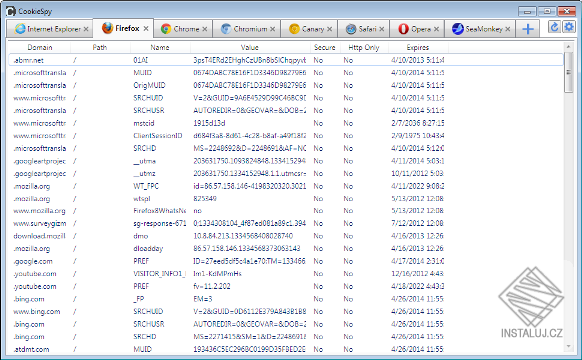The width and height of the screenshot is (582, 360).
Task: Switch to the Canary tab
Action: tap(309, 29)
